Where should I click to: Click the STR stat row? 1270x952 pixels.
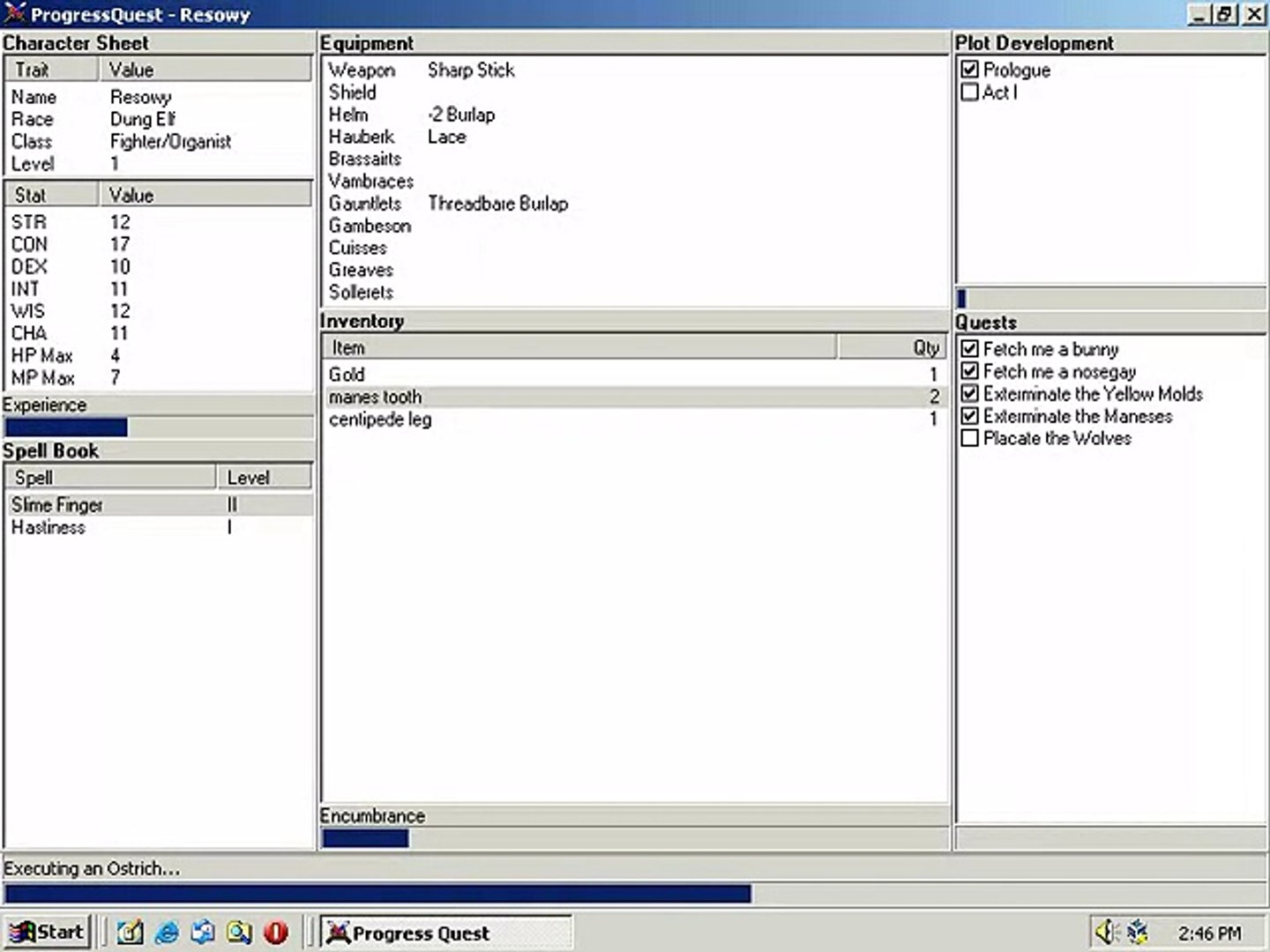tap(160, 222)
